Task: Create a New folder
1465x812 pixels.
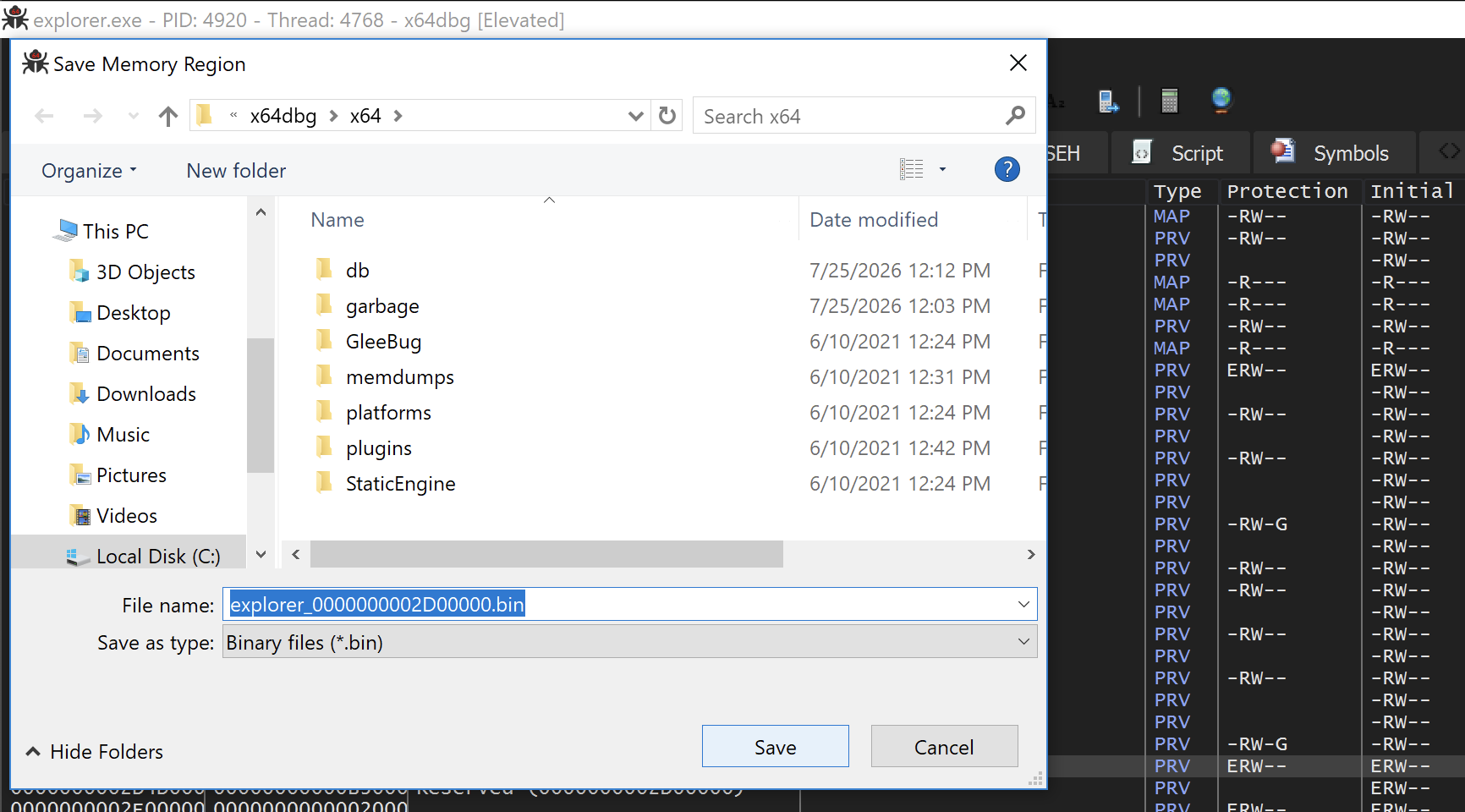Action: (x=236, y=171)
